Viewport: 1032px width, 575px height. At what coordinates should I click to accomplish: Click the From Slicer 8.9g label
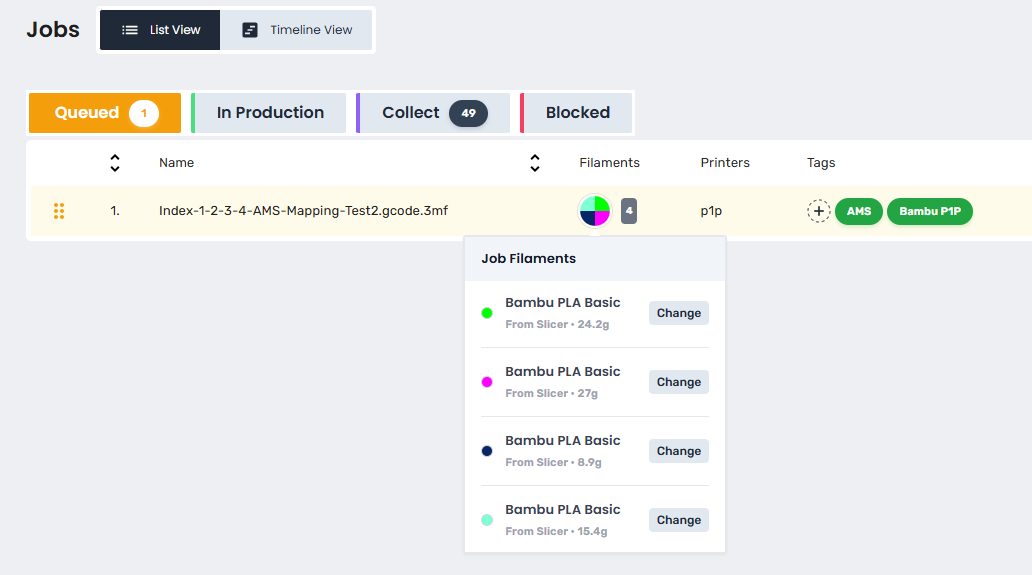[x=554, y=462]
